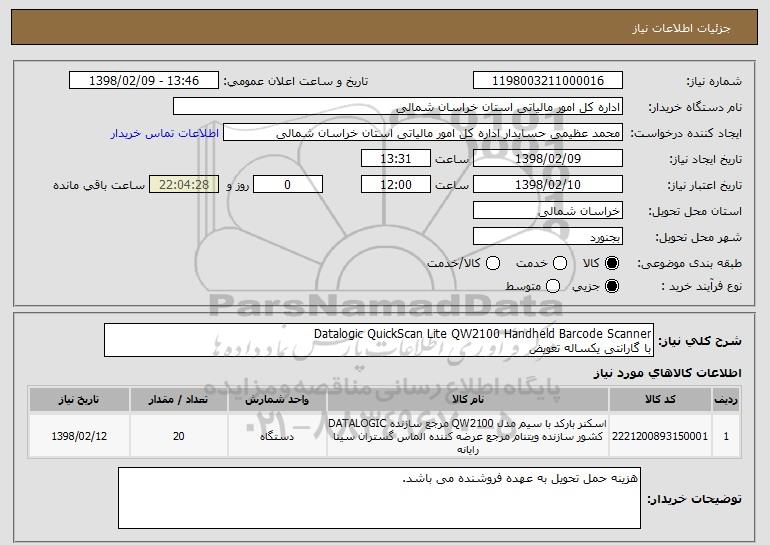This screenshot has width=770, height=545.
Task: Click the نام کالا column header
Action: (468, 400)
